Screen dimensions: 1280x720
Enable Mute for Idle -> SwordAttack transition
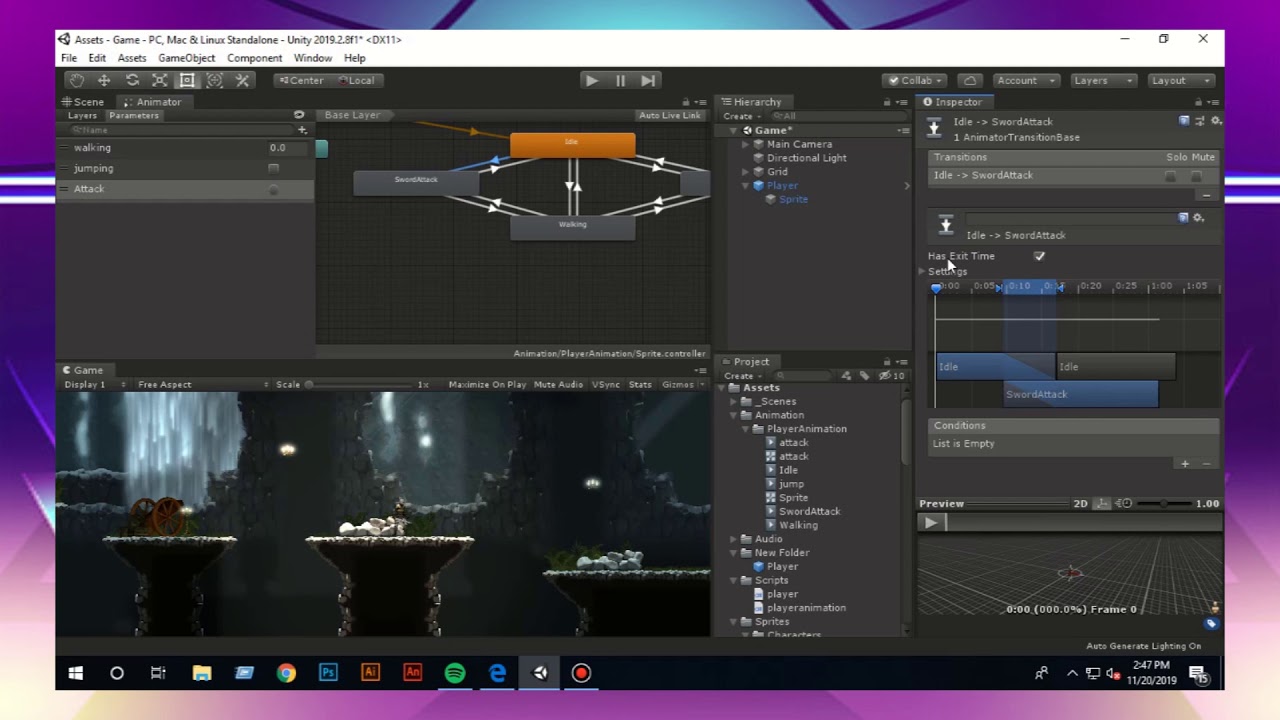(1196, 176)
